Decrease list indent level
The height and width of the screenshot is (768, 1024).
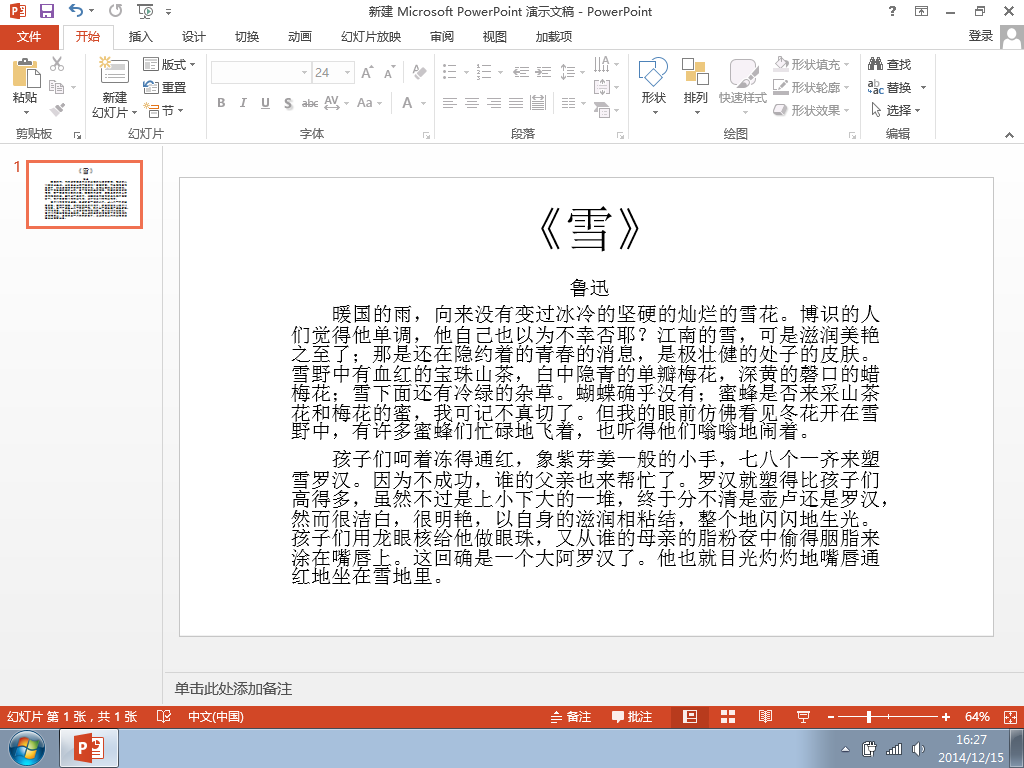[520, 72]
